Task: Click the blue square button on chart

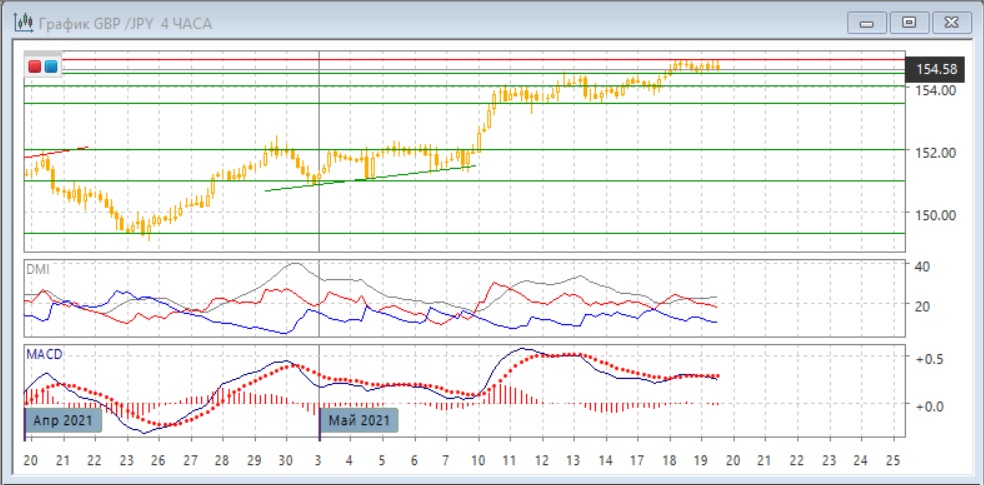Action: coord(51,67)
